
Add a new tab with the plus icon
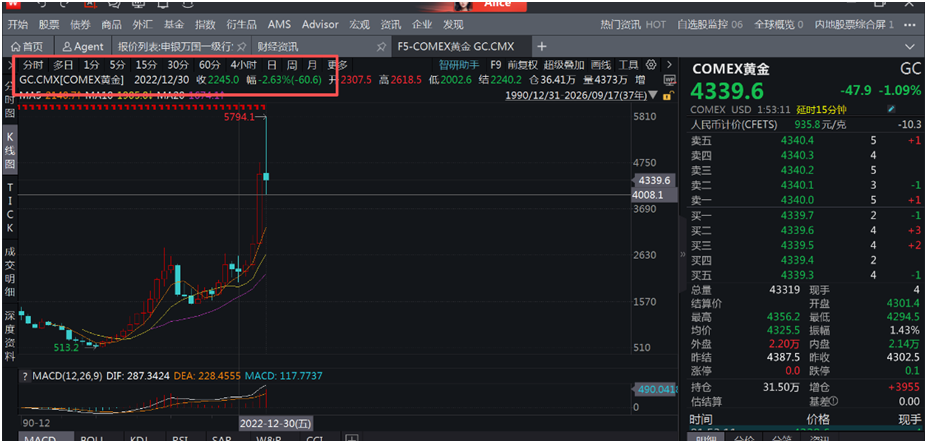coord(541,46)
